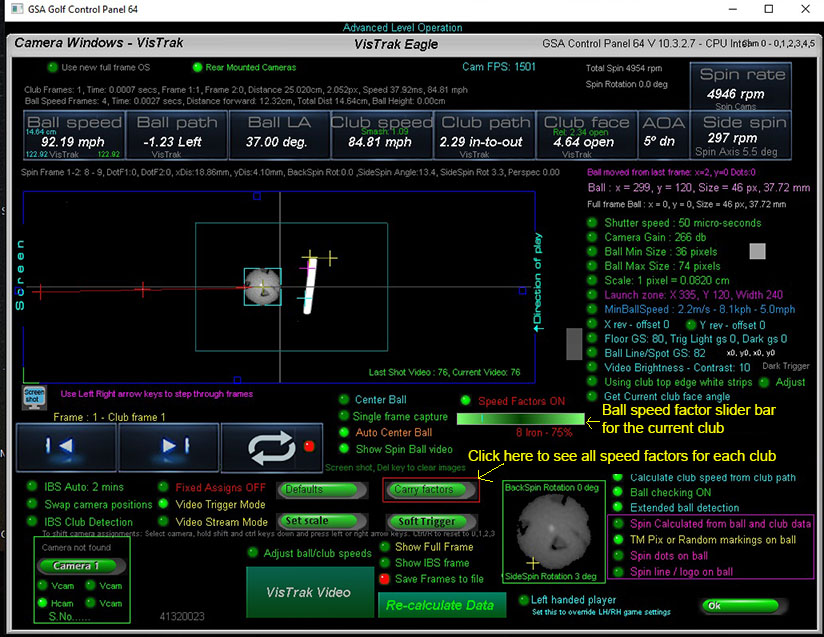Viewport: 824px width, 637px height.
Task: Toggle Show Full Frame
Action: point(385,547)
